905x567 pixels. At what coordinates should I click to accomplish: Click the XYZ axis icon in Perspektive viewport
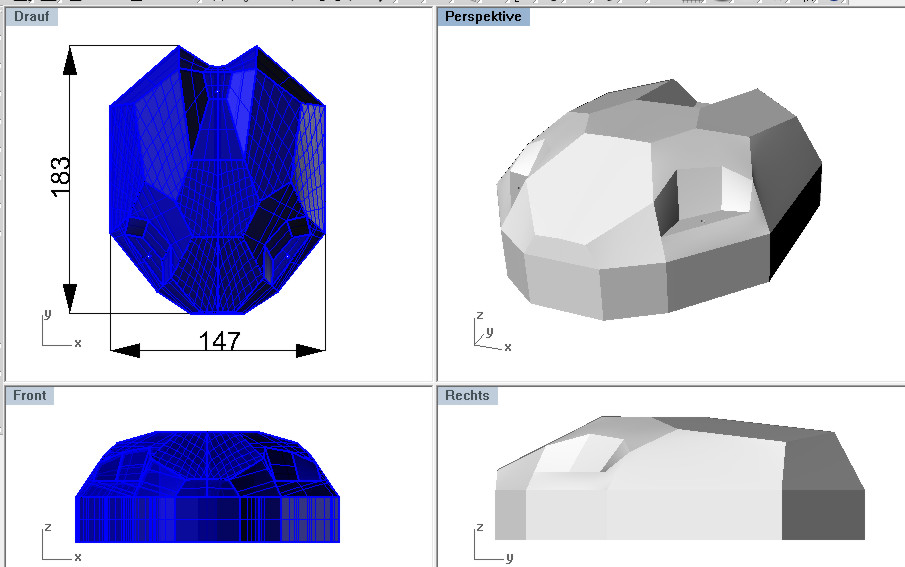coord(488,333)
